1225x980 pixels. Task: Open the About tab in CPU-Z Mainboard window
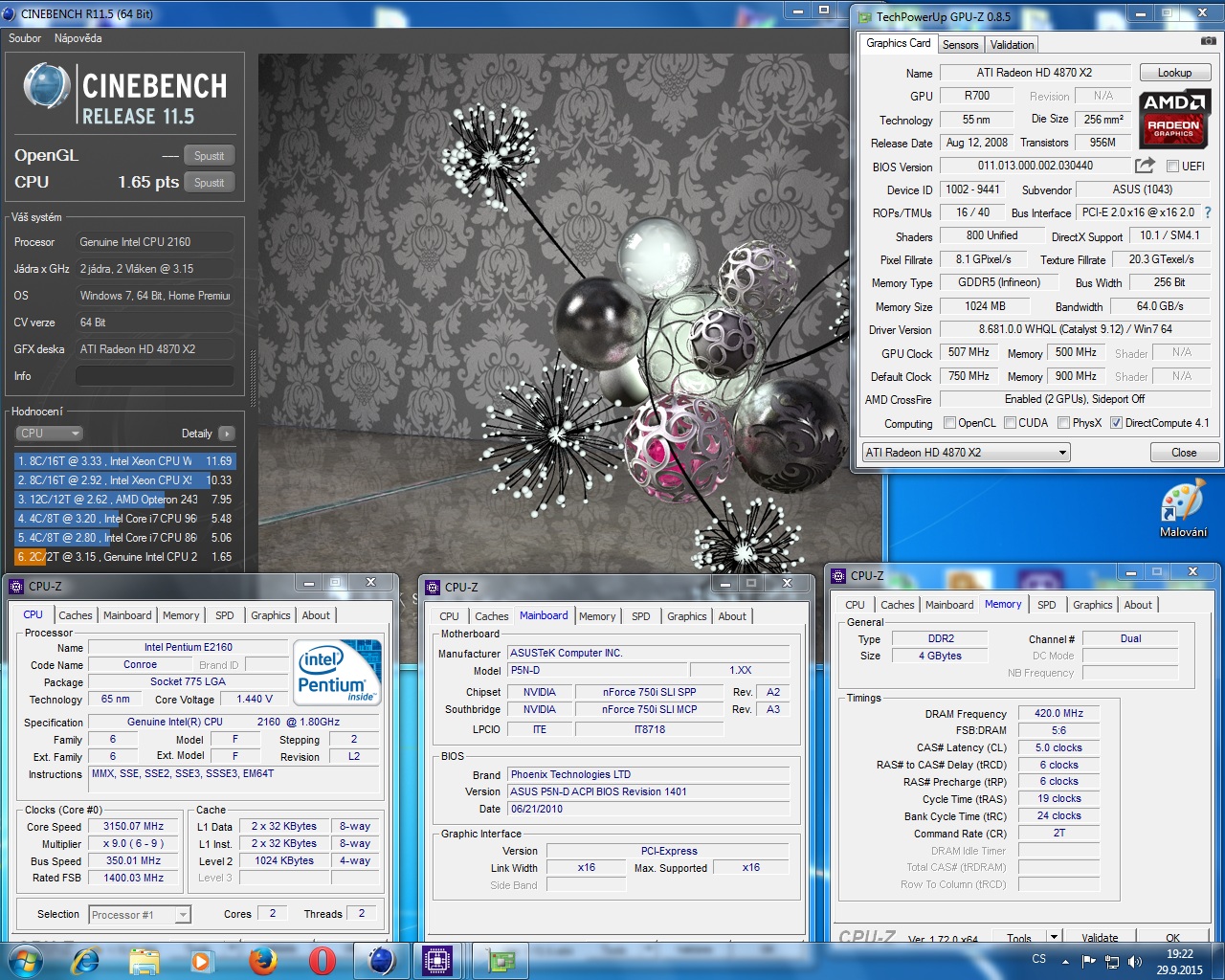pos(732,616)
